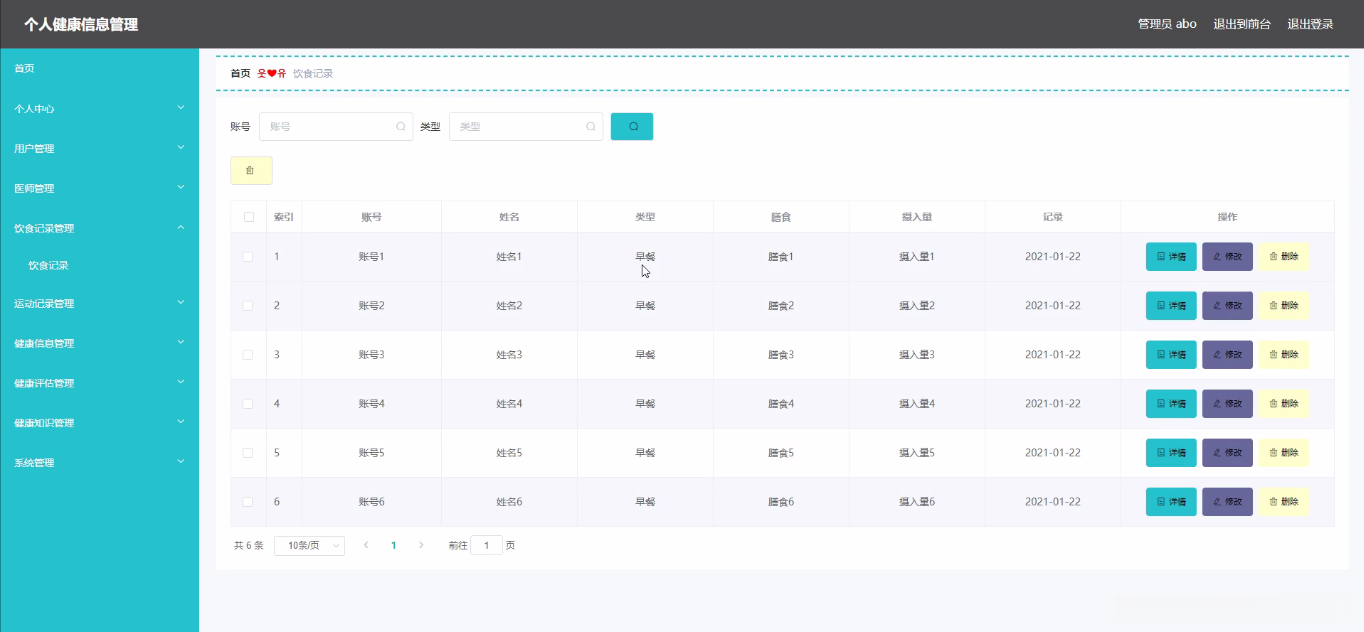Click 修改 for row 账号2
The width and height of the screenshot is (1364, 632).
coord(1227,306)
